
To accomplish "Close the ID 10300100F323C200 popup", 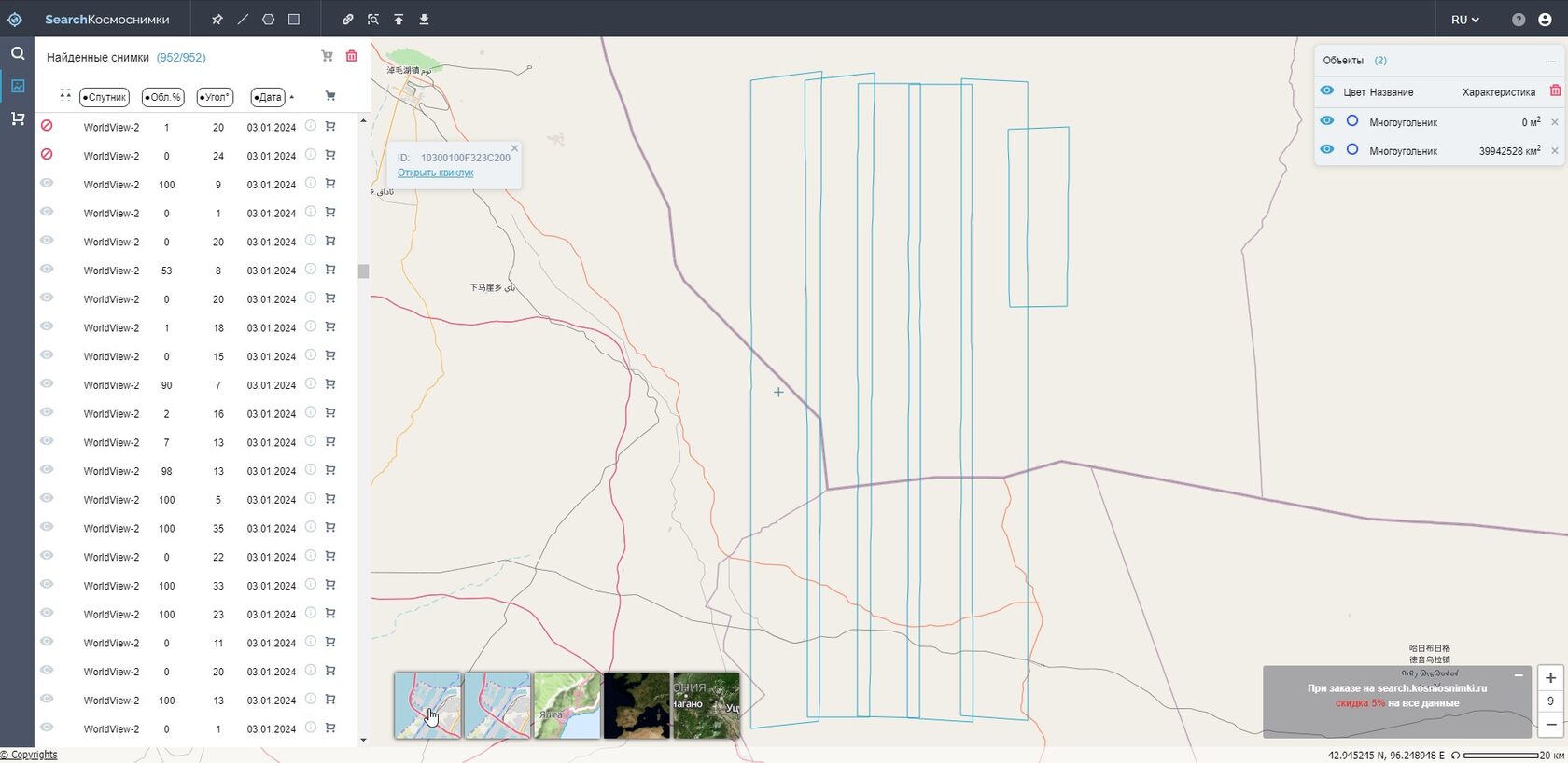I will click(x=514, y=148).
